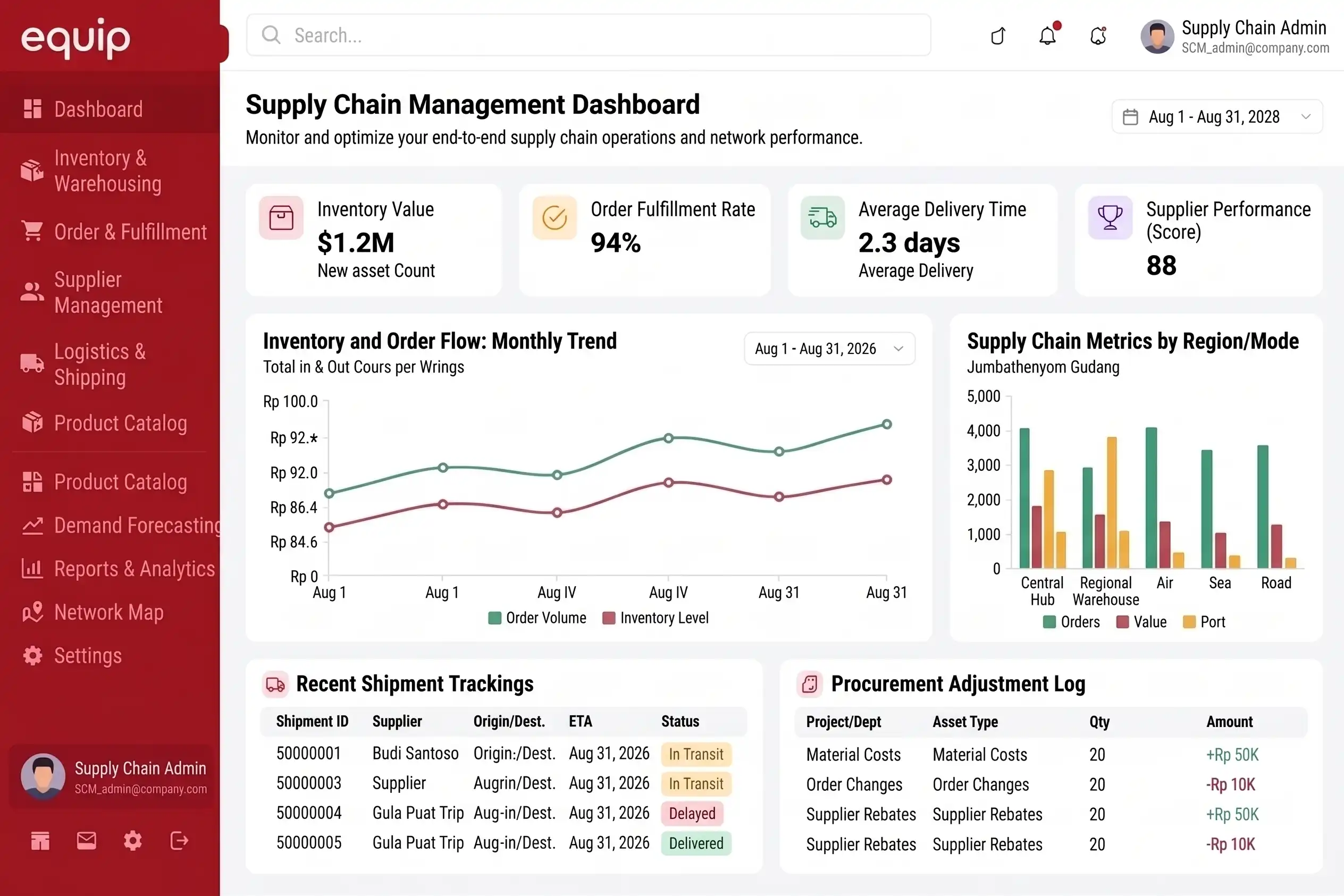Click the equip logo
The width and height of the screenshot is (1344, 896).
pos(76,38)
